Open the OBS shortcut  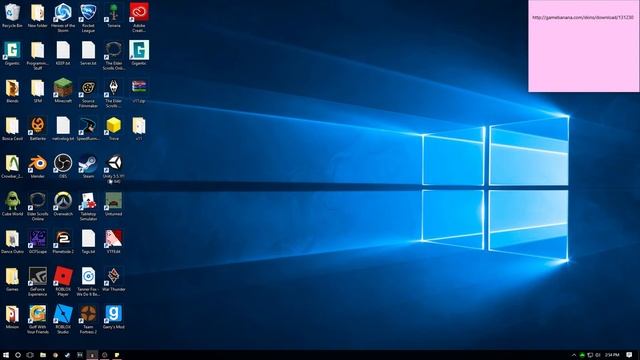pyautogui.click(x=63, y=166)
